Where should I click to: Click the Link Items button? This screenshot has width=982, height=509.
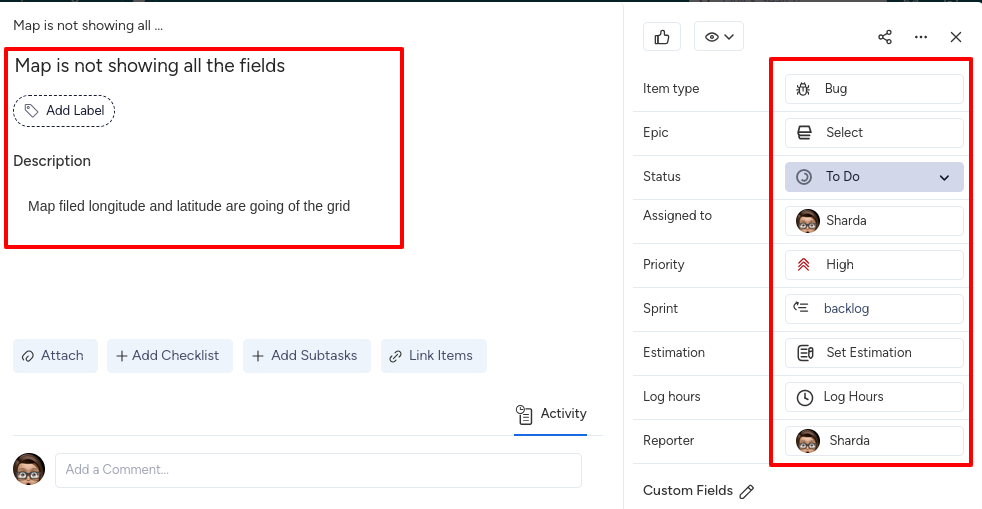click(434, 356)
